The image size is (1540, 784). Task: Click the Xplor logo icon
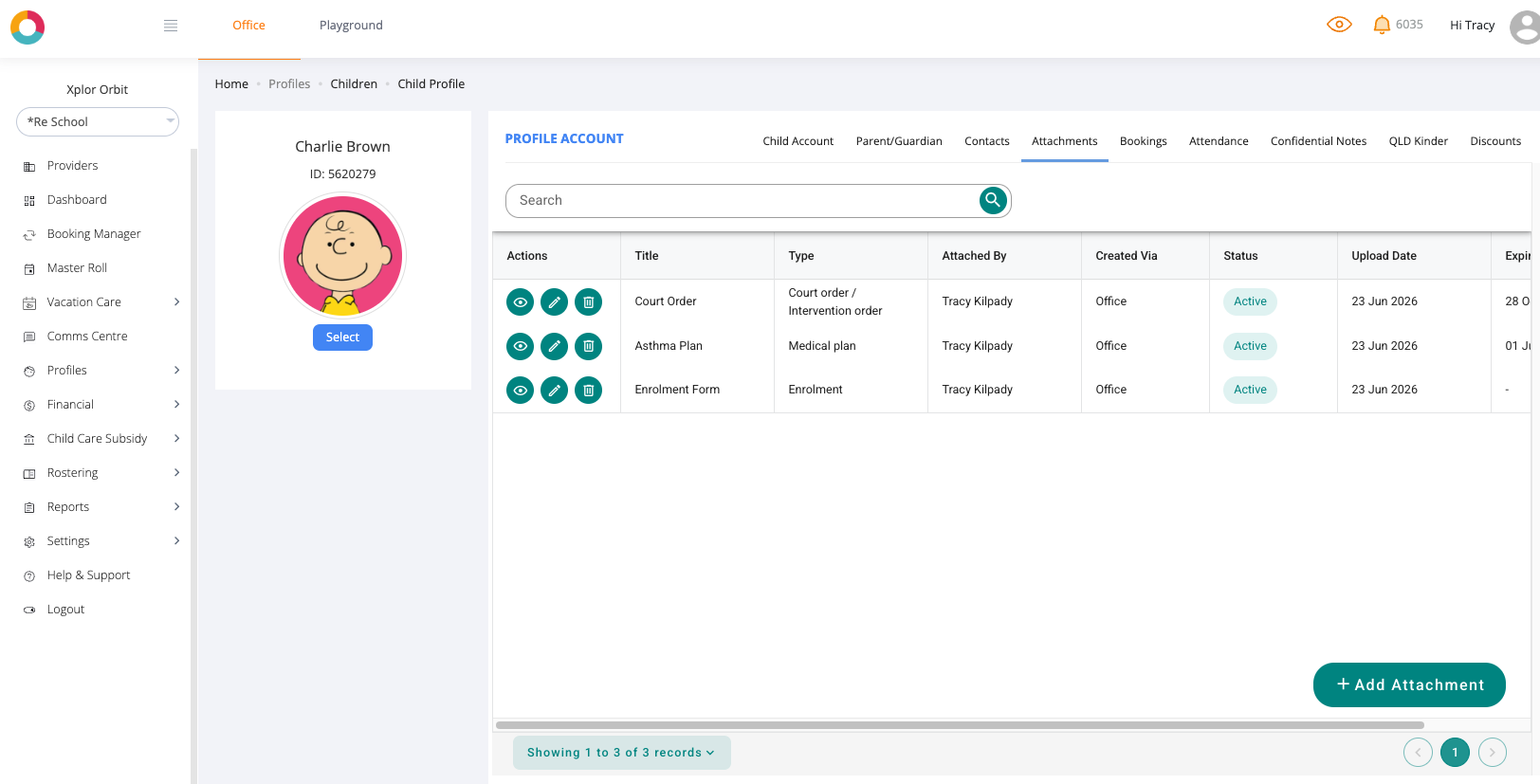point(27,27)
